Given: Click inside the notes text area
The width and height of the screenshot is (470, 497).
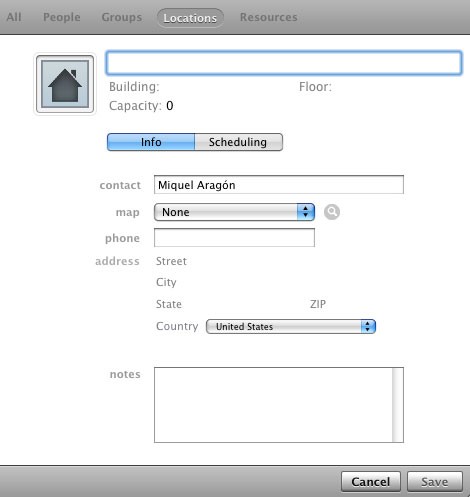Looking at the screenshot, I should 273,405.
